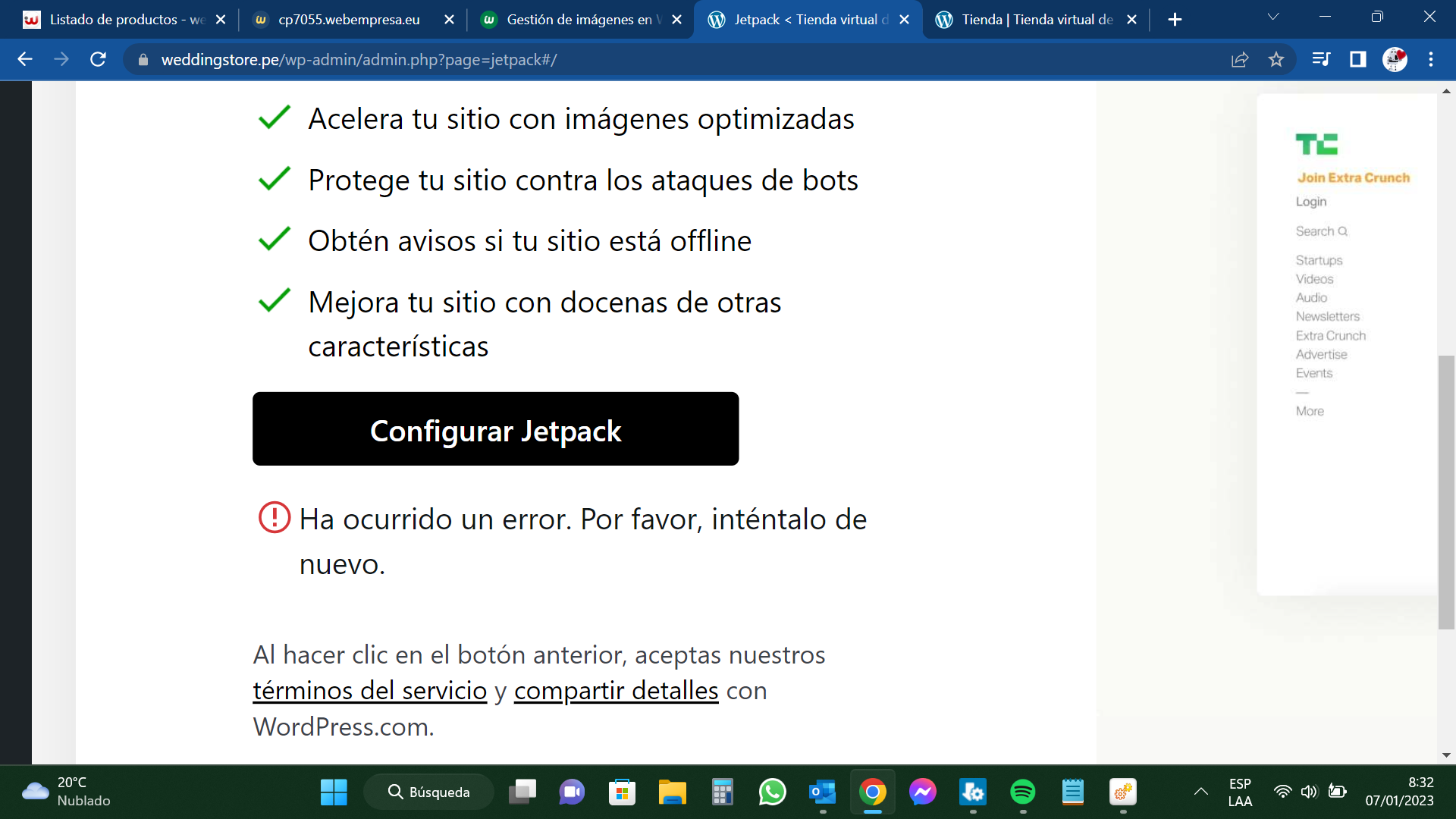Close the Gestión de imágenes tab

click(x=676, y=20)
